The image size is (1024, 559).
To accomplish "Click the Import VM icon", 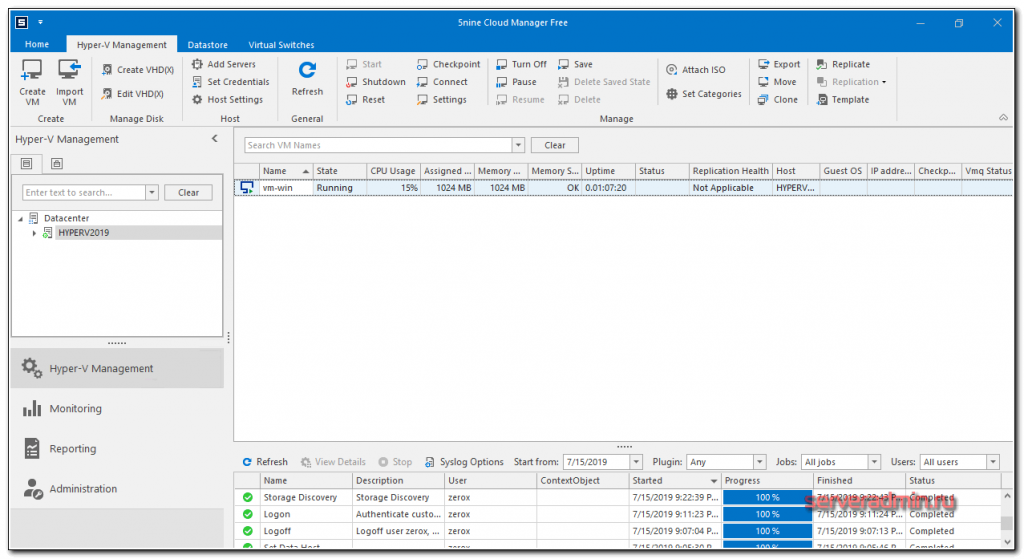I will tap(69, 72).
